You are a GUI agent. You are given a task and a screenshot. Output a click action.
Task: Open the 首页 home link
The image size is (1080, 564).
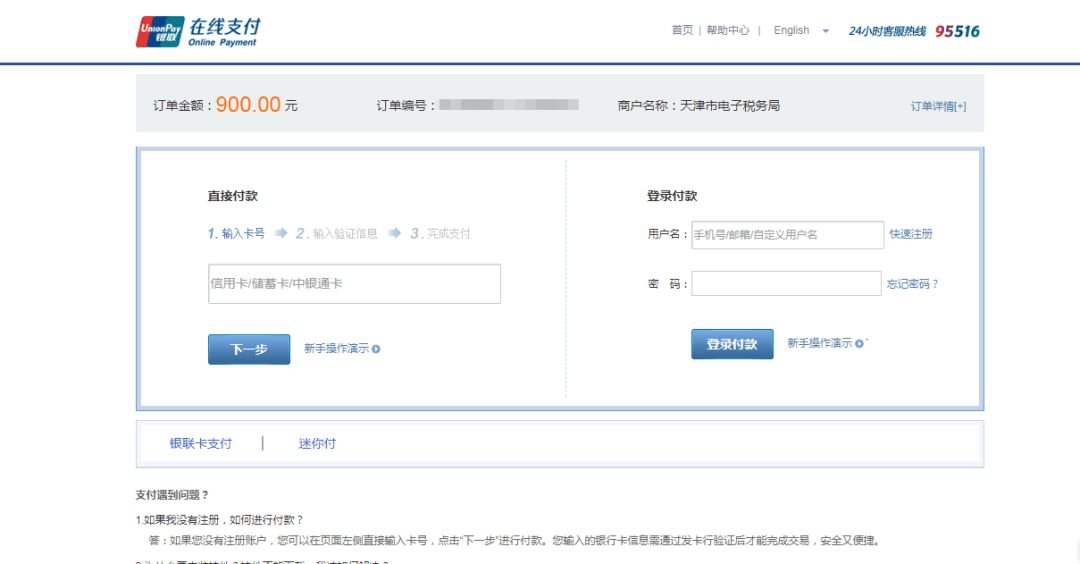[682, 30]
